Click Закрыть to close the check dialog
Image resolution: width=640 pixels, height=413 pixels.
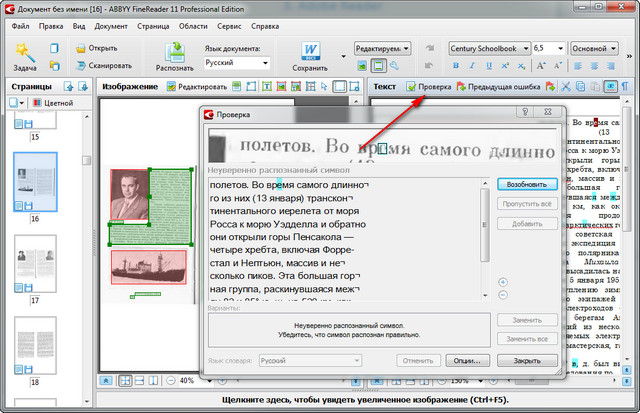click(x=526, y=360)
